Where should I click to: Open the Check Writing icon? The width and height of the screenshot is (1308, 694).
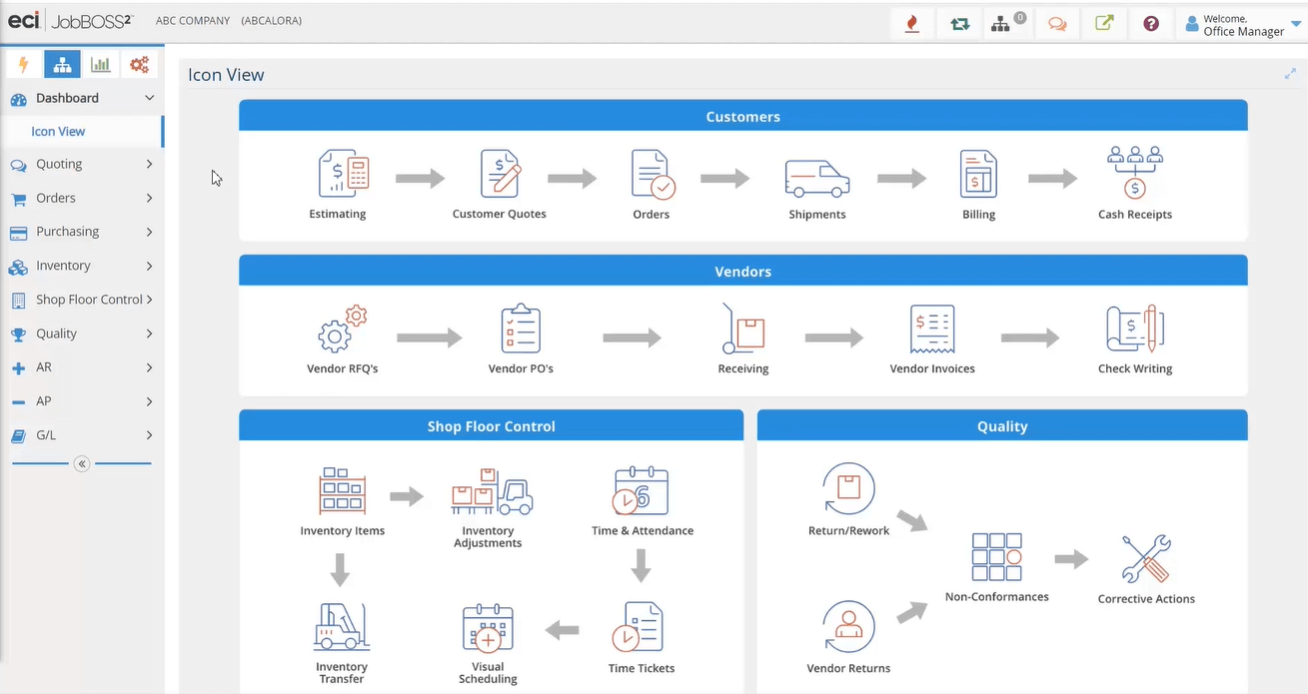(x=1135, y=329)
